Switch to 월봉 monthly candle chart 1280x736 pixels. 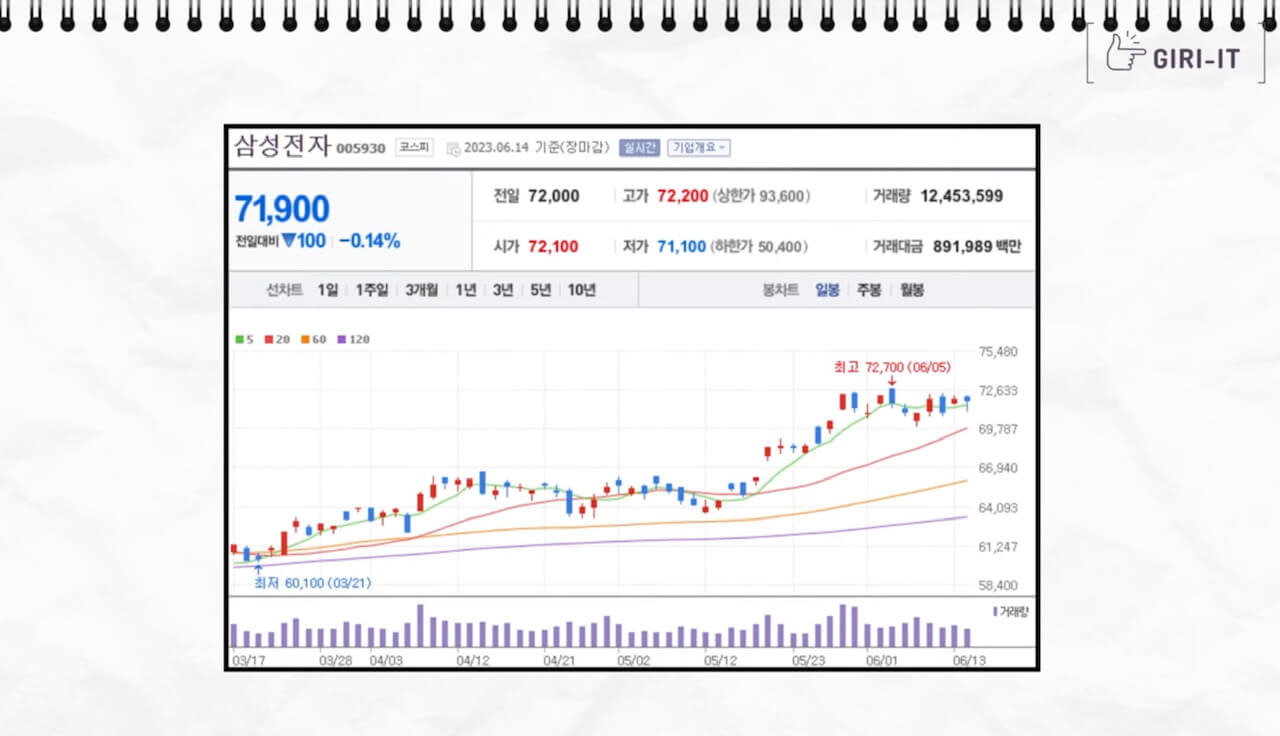911,290
